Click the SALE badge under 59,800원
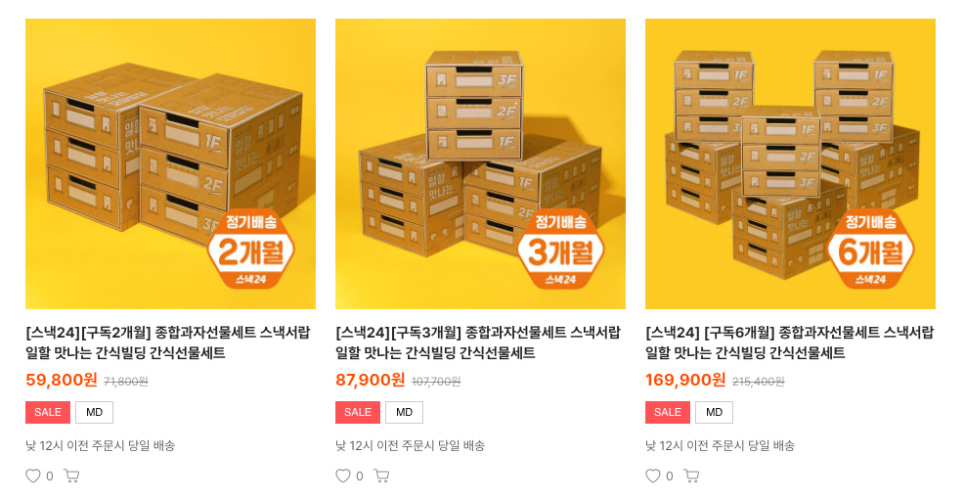Image resolution: width=966 pixels, height=501 pixels. coord(48,412)
